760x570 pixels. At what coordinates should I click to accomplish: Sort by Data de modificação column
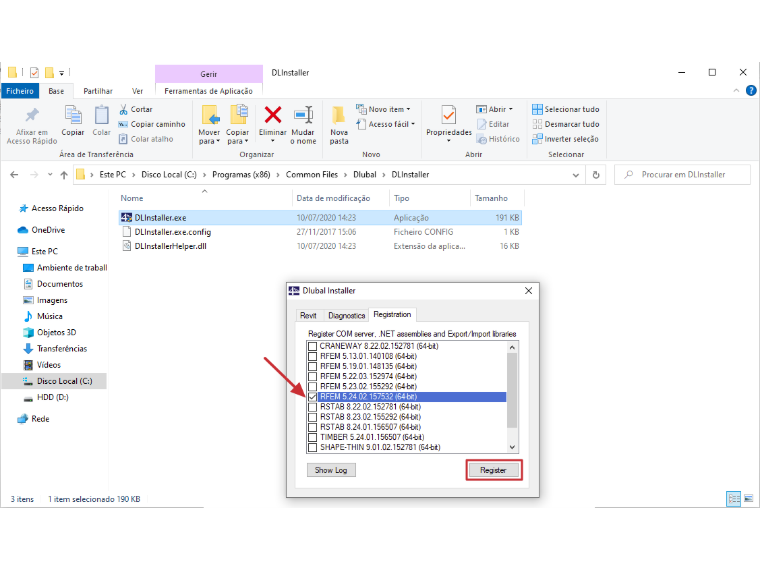pos(333,198)
